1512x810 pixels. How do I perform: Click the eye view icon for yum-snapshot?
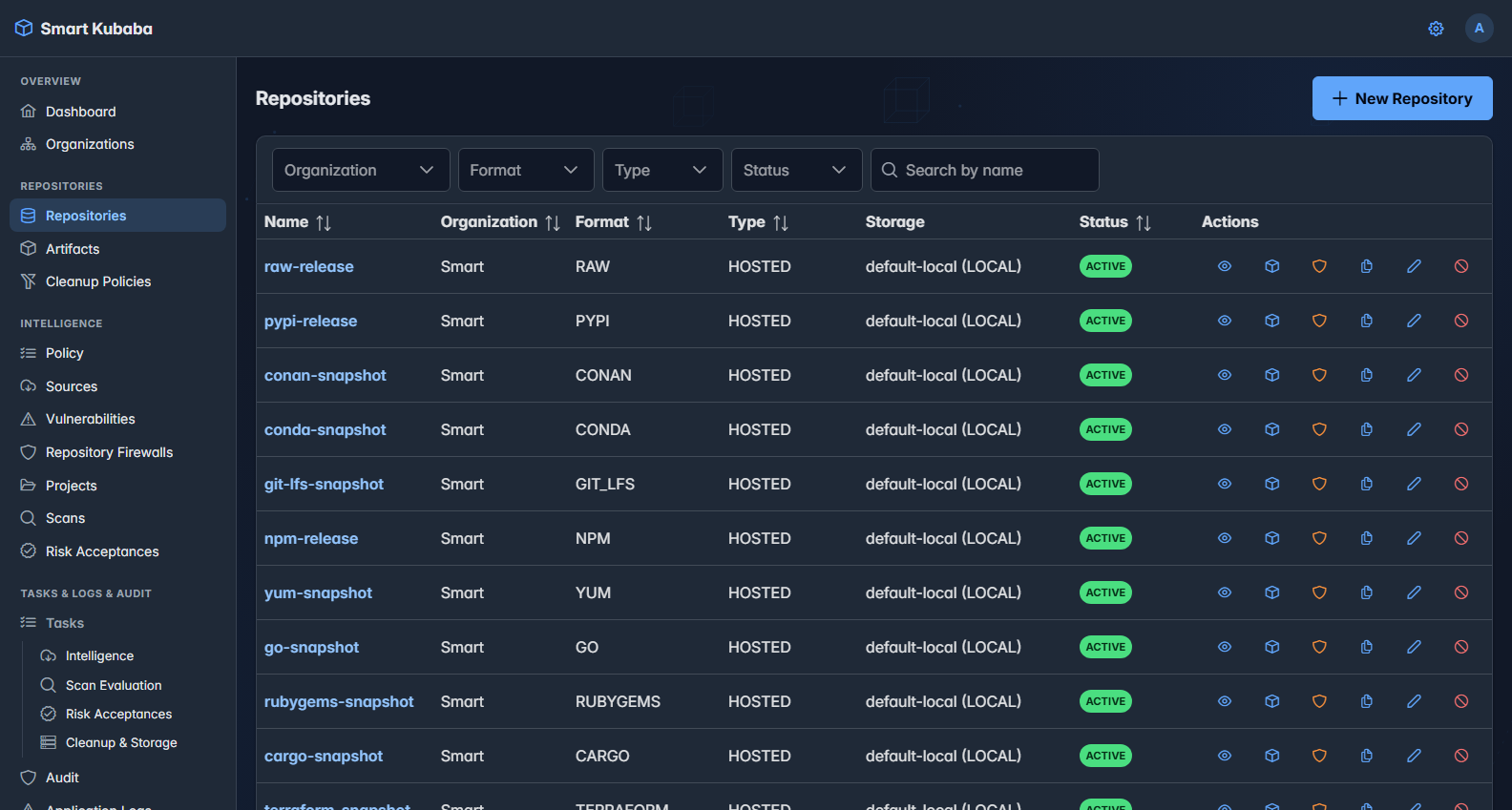click(x=1225, y=592)
